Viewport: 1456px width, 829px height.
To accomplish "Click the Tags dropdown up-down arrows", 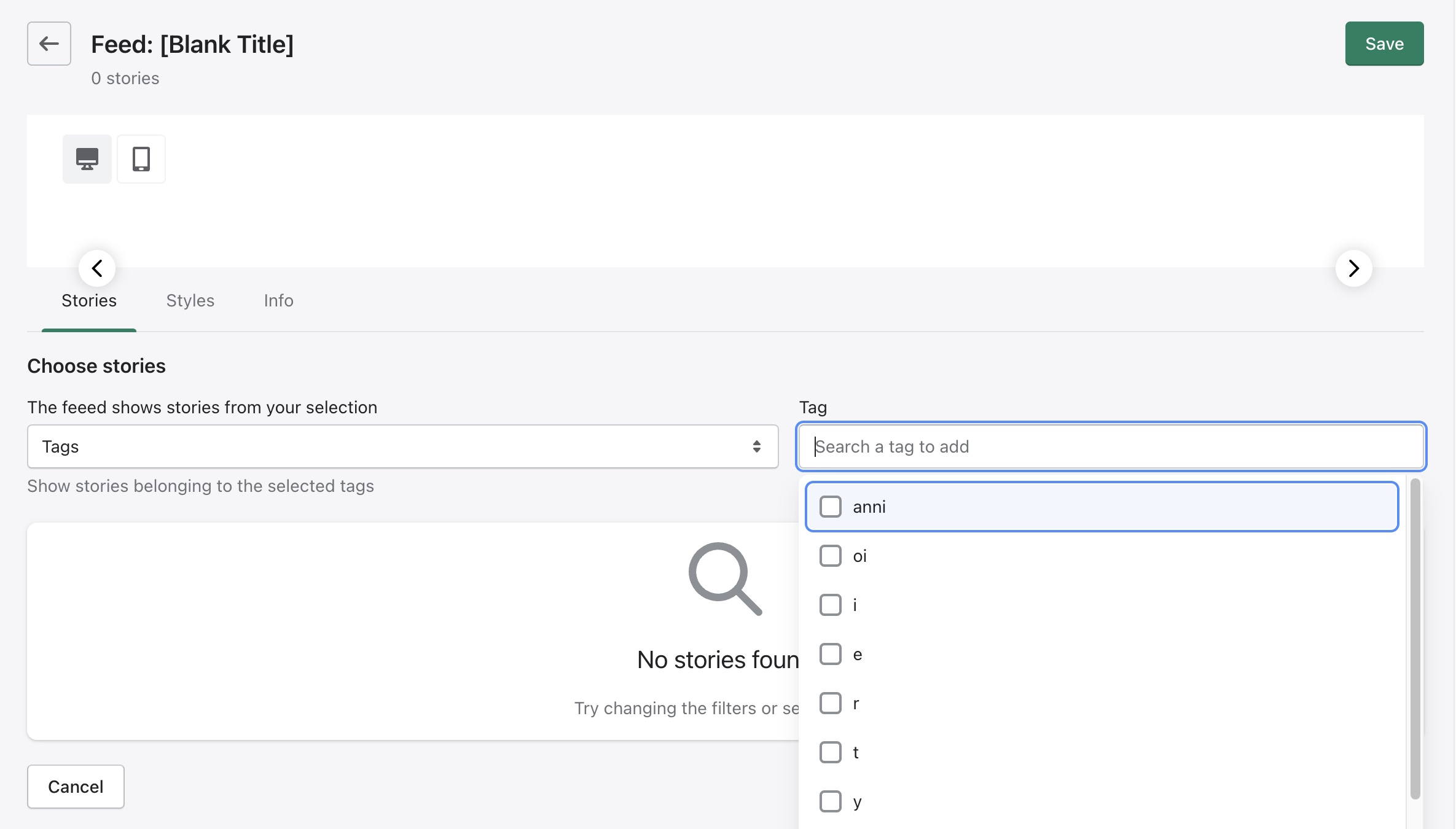I will pyautogui.click(x=756, y=446).
